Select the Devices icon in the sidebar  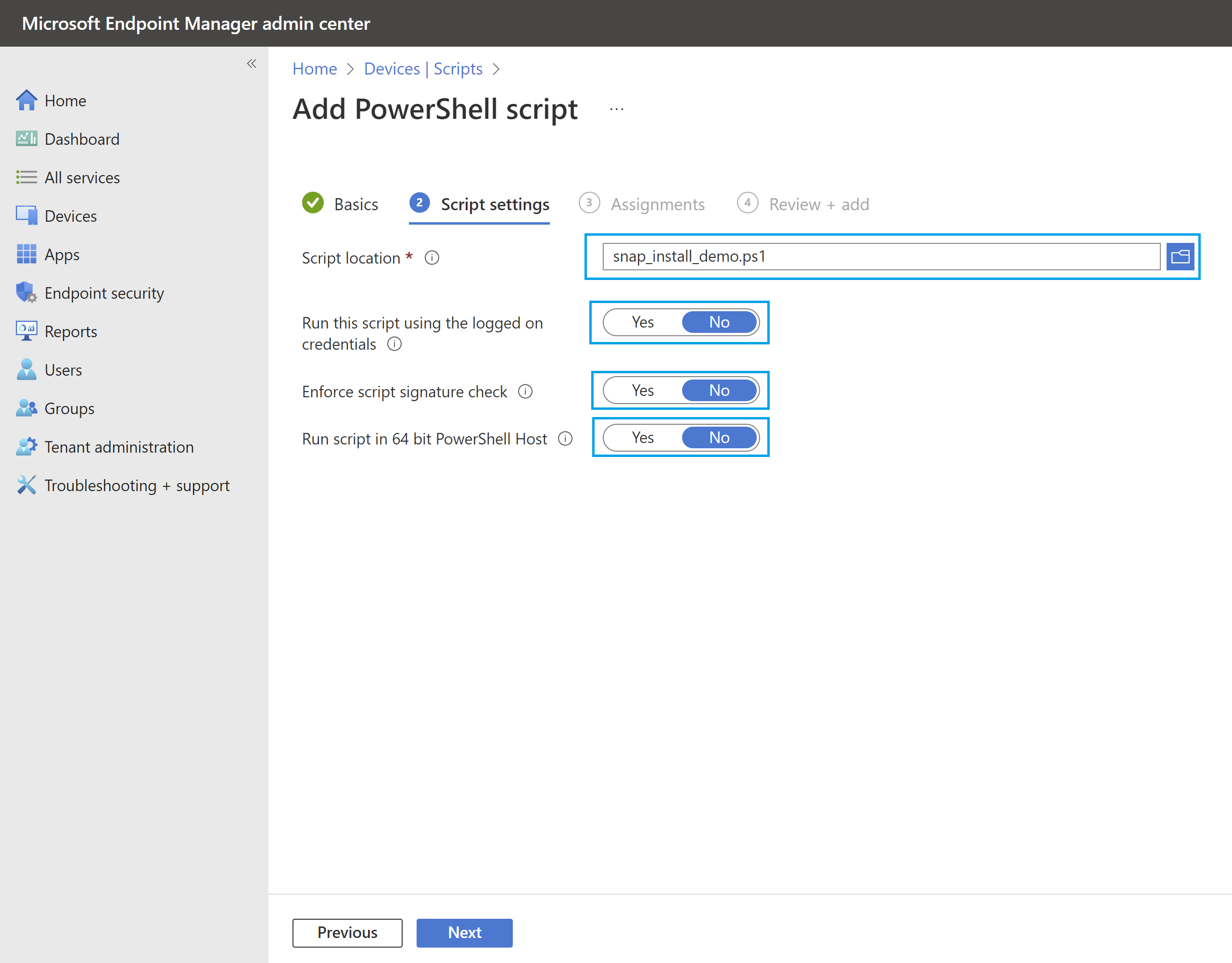pyautogui.click(x=26, y=215)
